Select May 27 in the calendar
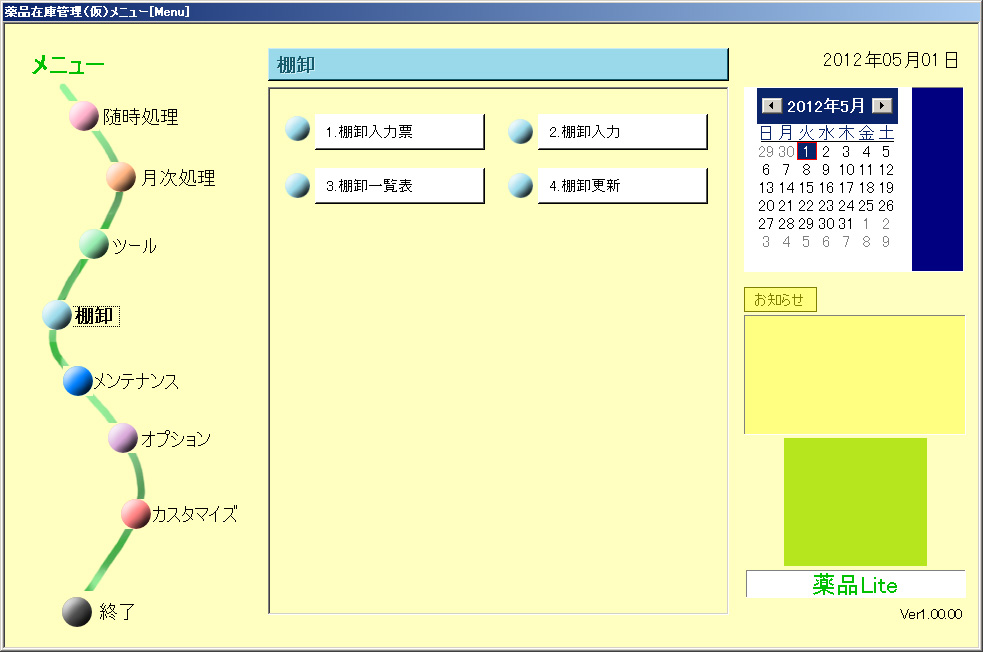Viewport: 983px width, 652px height. coord(766,224)
